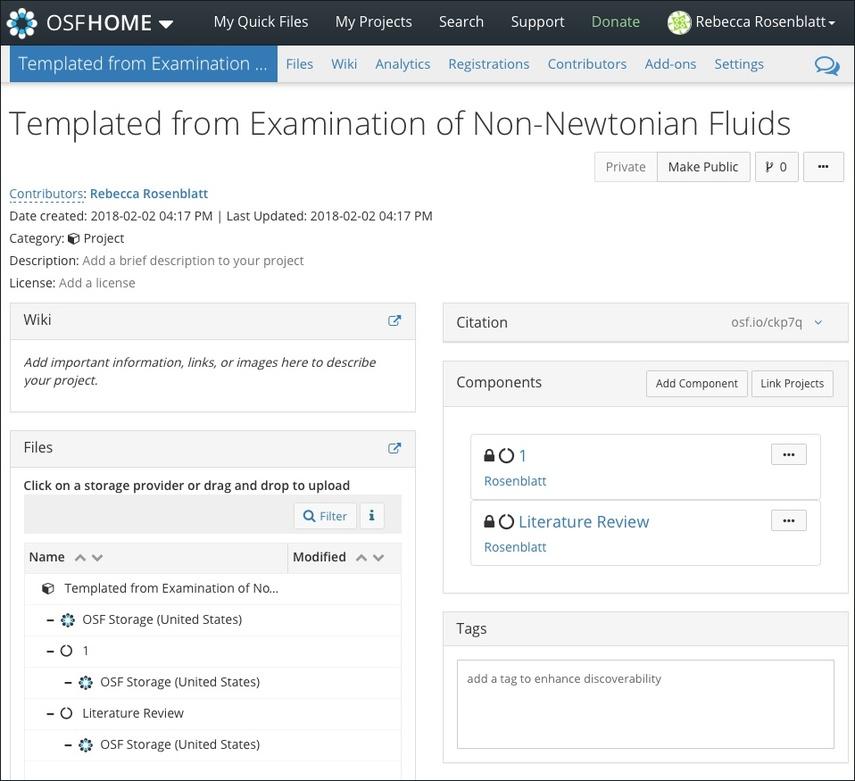Click the osf.io/ckp7q citation URL

pos(767,322)
